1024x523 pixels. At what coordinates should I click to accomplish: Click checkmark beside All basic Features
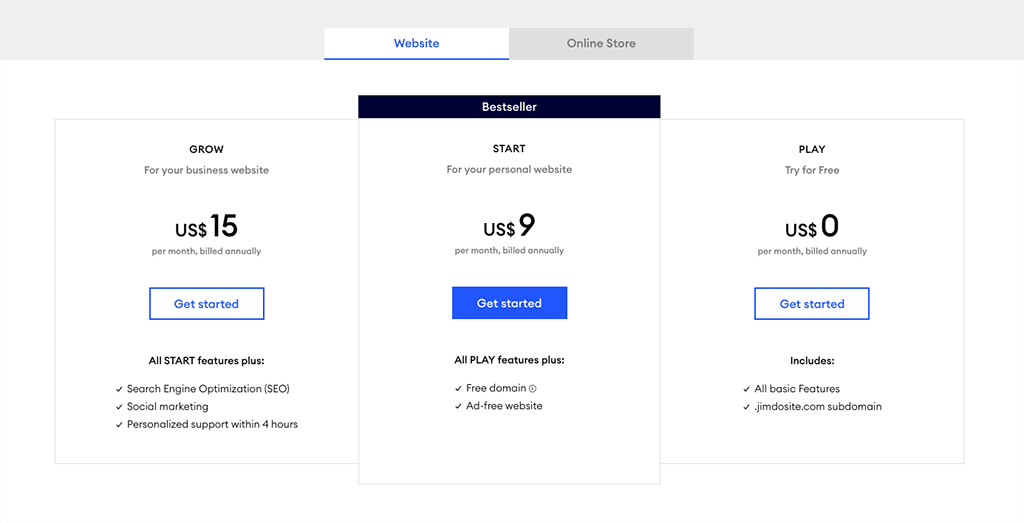click(x=746, y=389)
